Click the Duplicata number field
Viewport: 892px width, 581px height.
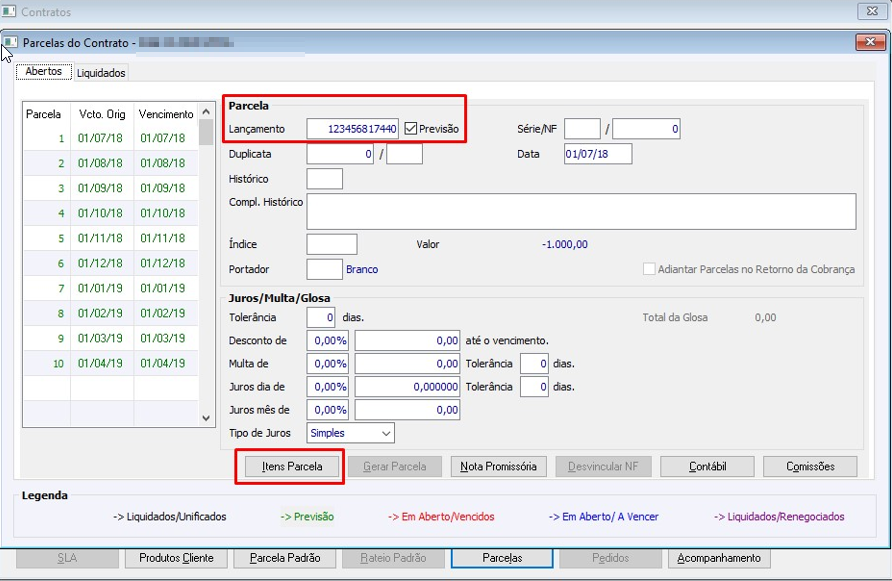340,154
